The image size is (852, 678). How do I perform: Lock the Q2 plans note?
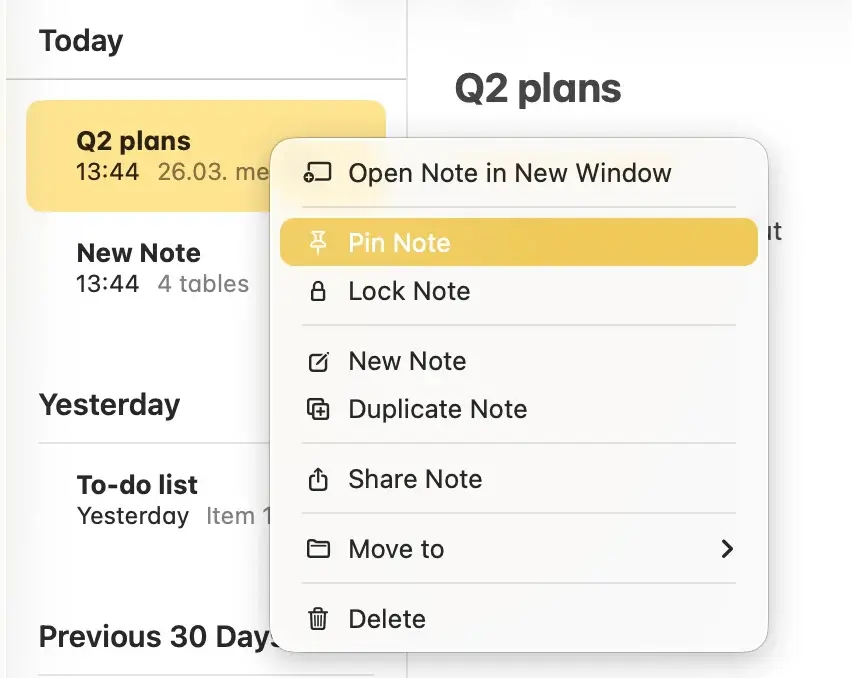409,291
